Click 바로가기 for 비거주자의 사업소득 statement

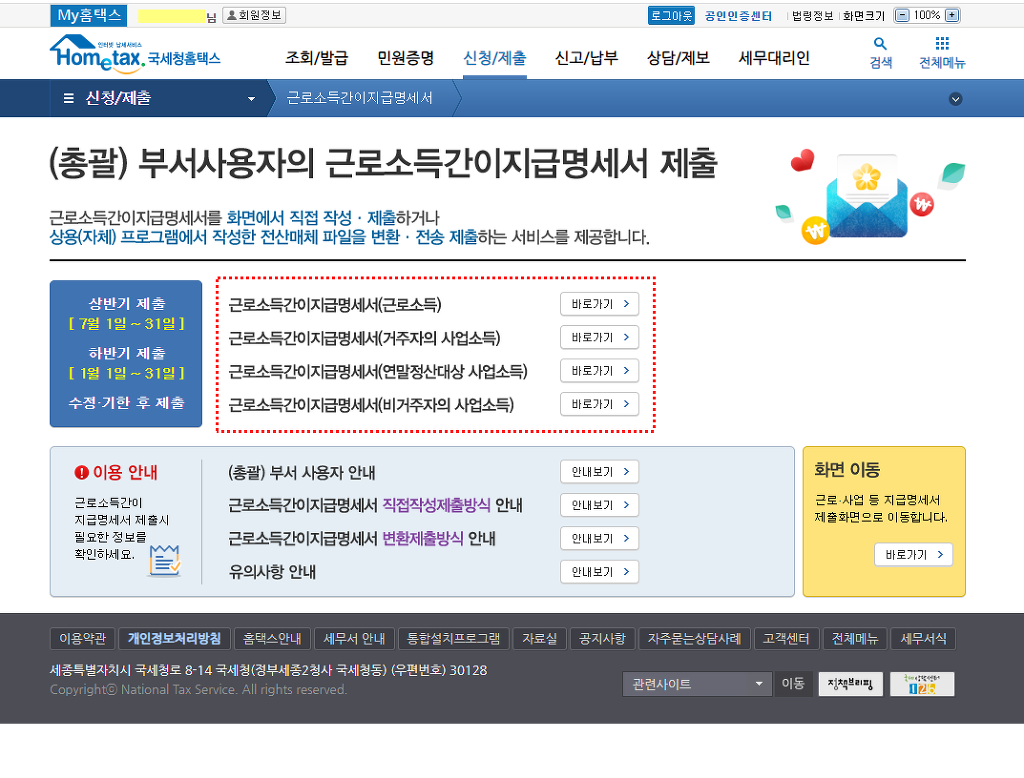coord(599,404)
